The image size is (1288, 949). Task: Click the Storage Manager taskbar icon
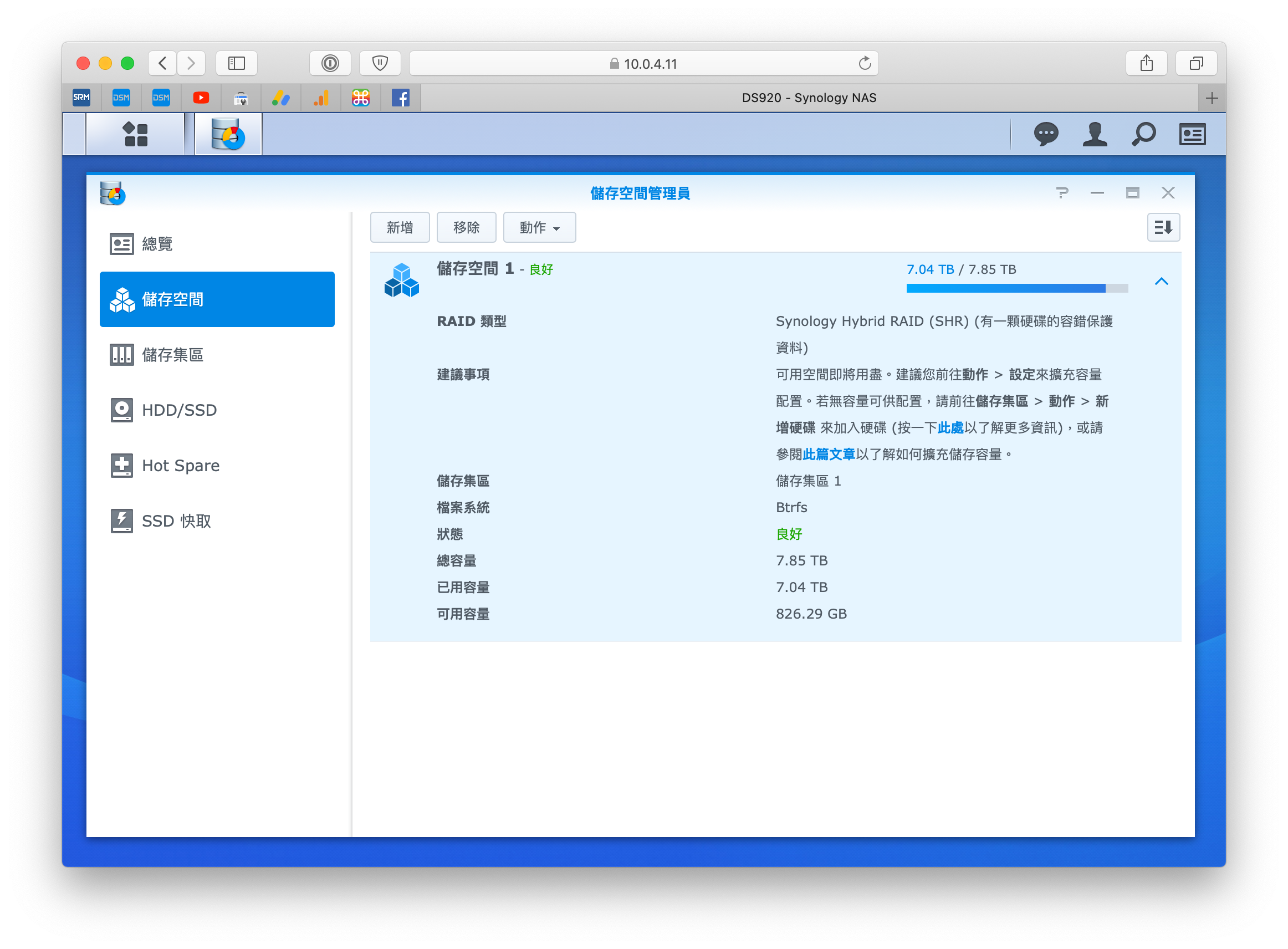[228, 134]
